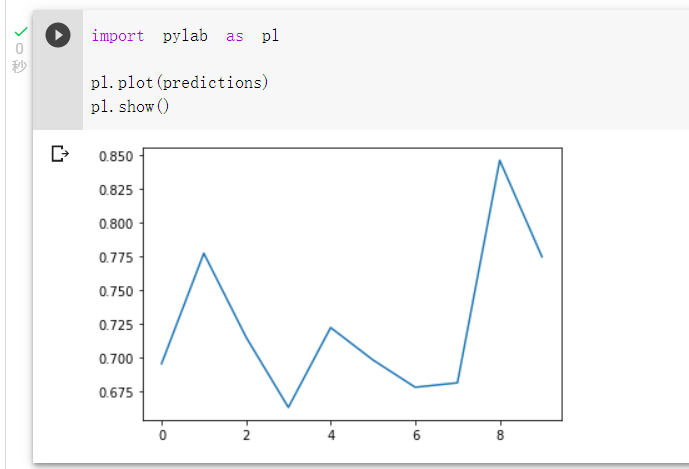
Task: Click the output toggle arrow icon
Action: tap(60, 154)
